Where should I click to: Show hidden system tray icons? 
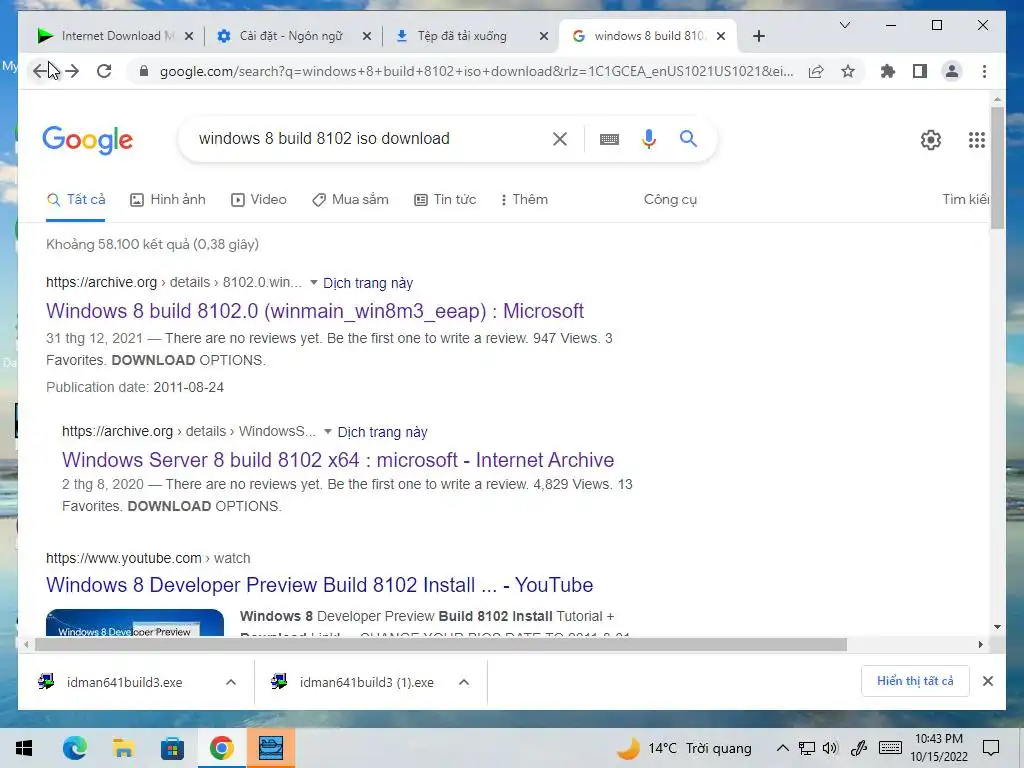[782, 748]
